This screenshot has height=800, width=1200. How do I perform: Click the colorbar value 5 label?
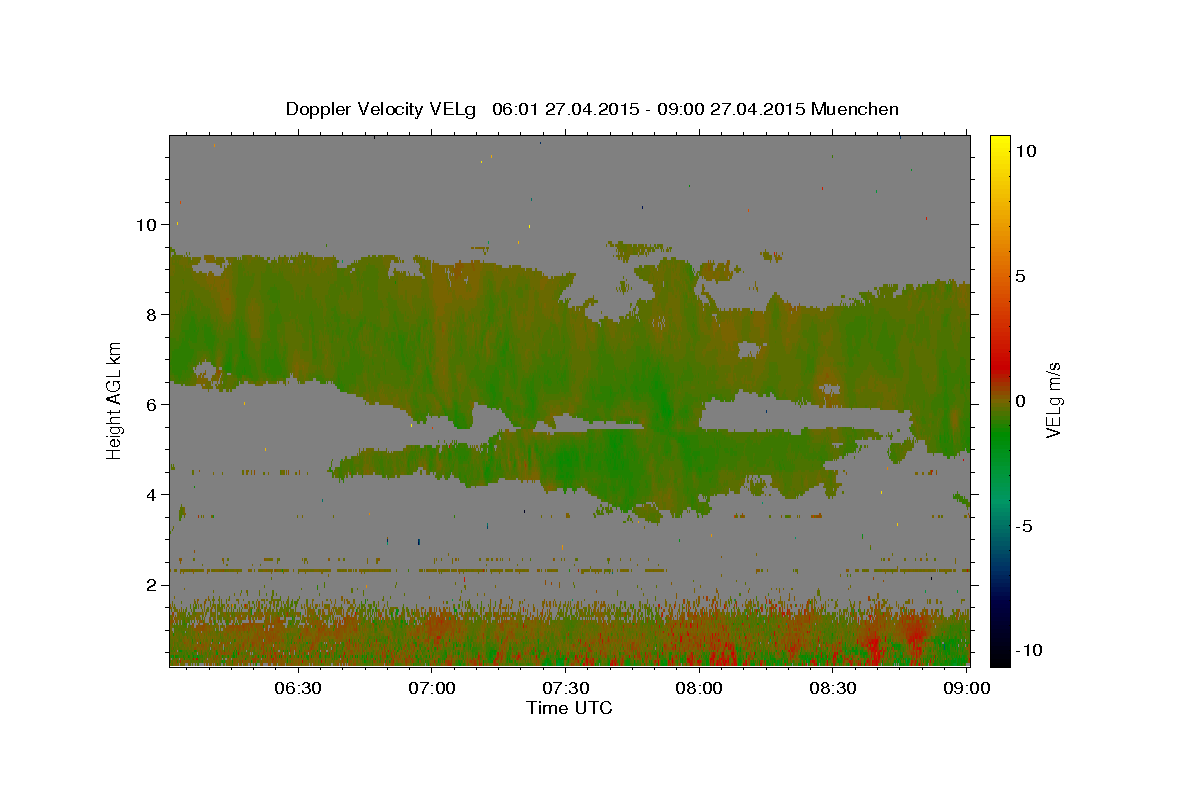[x=1021, y=276]
